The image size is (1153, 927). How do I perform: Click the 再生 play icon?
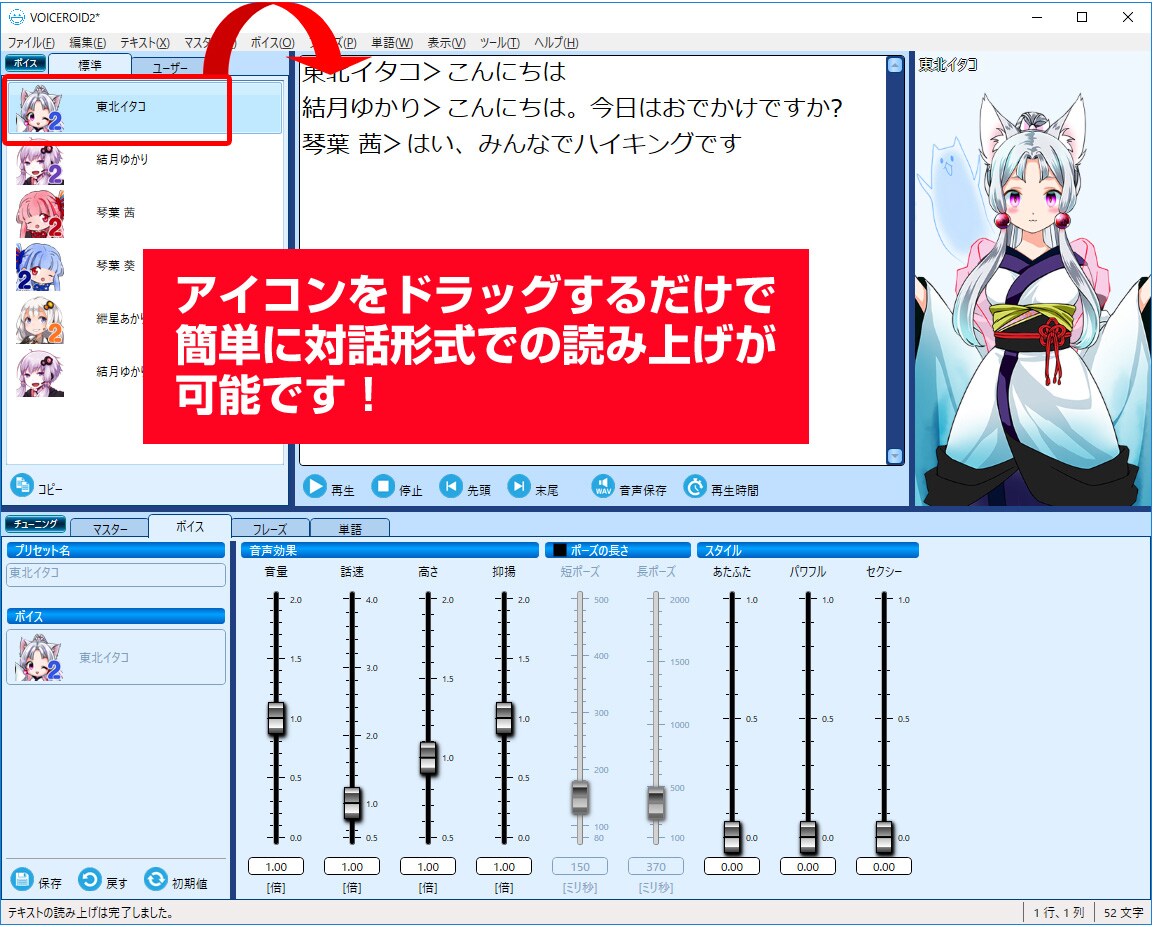coord(315,487)
